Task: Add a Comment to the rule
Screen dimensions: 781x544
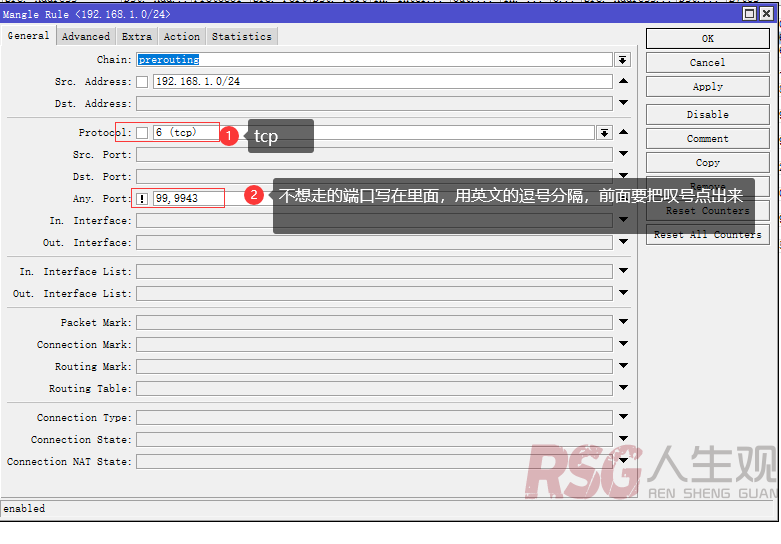Action: tap(707, 138)
